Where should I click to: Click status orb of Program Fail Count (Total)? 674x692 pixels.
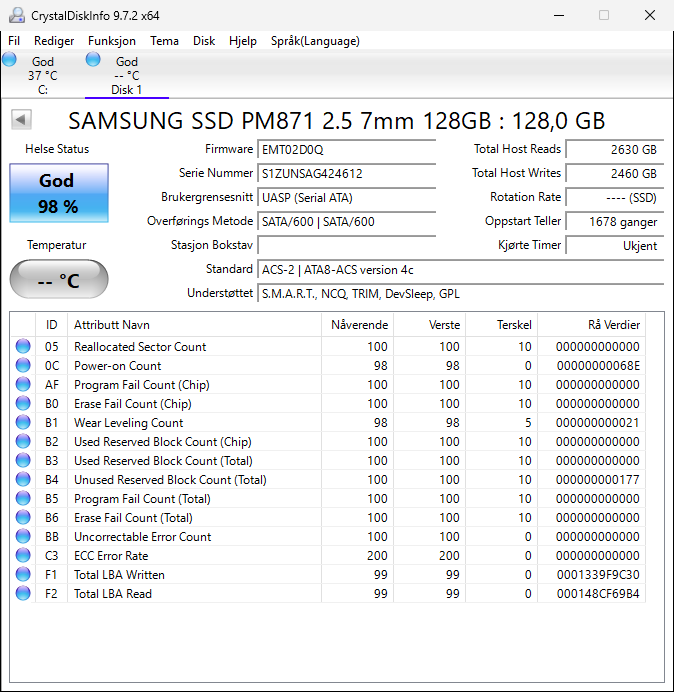click(x=23, y=498)
